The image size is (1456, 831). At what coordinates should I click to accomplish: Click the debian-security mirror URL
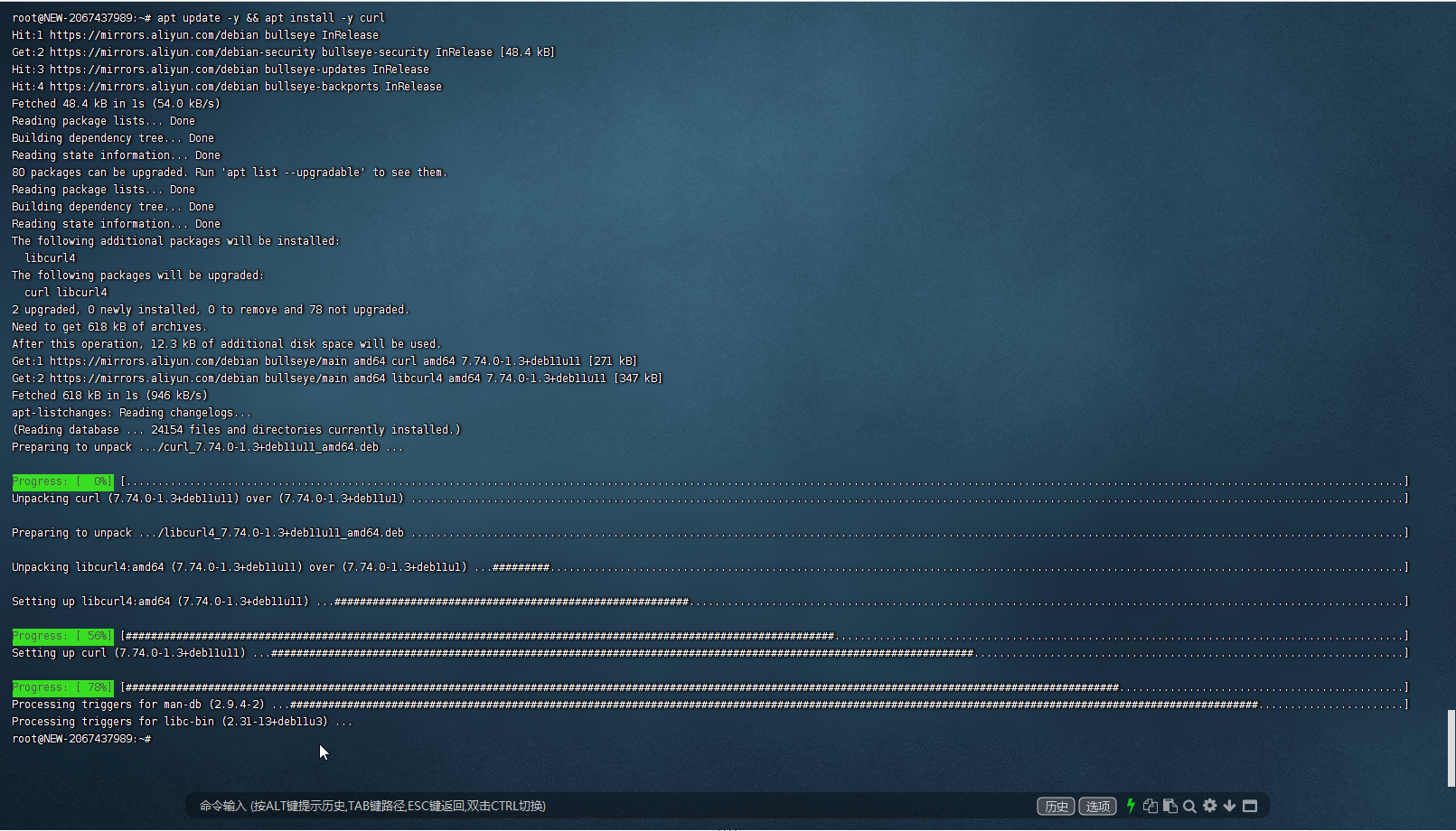point(182,52)
